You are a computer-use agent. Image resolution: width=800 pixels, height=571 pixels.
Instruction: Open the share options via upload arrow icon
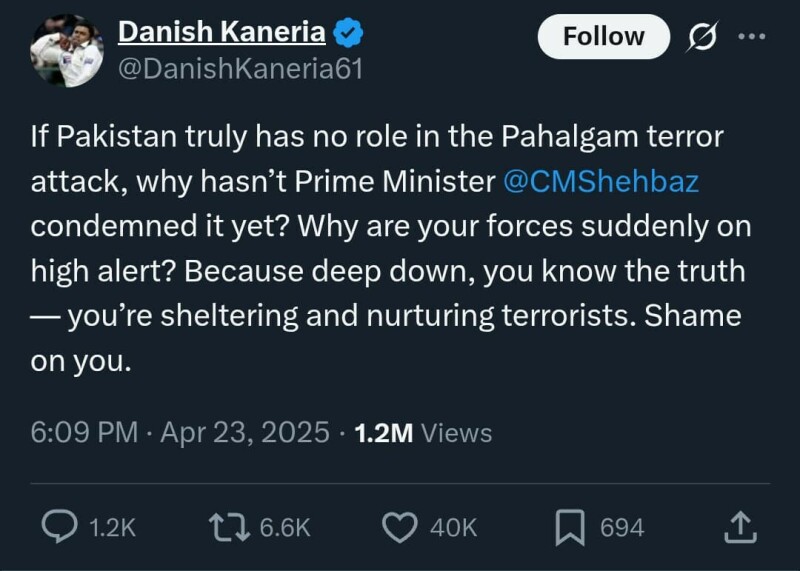click(x=736, y=527)
